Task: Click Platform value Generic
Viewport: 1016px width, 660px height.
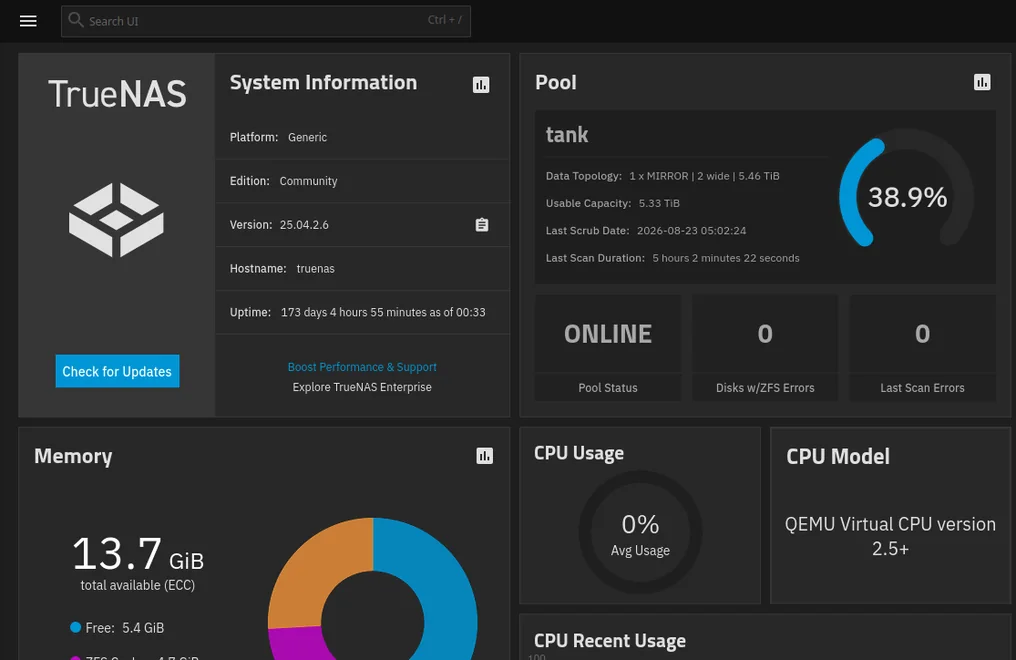Action: tap(307, 137)
